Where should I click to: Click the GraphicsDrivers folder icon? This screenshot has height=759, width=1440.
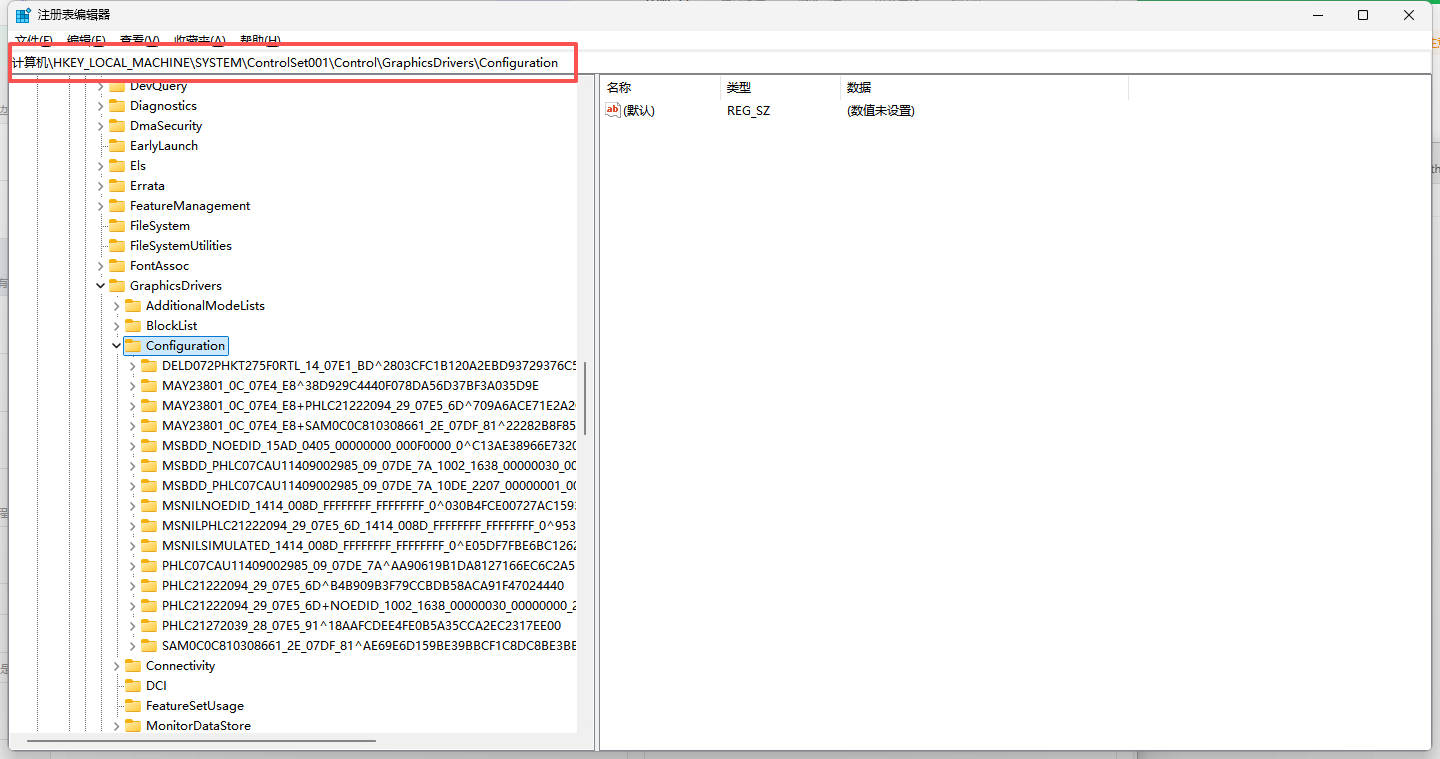coord(117,286)
